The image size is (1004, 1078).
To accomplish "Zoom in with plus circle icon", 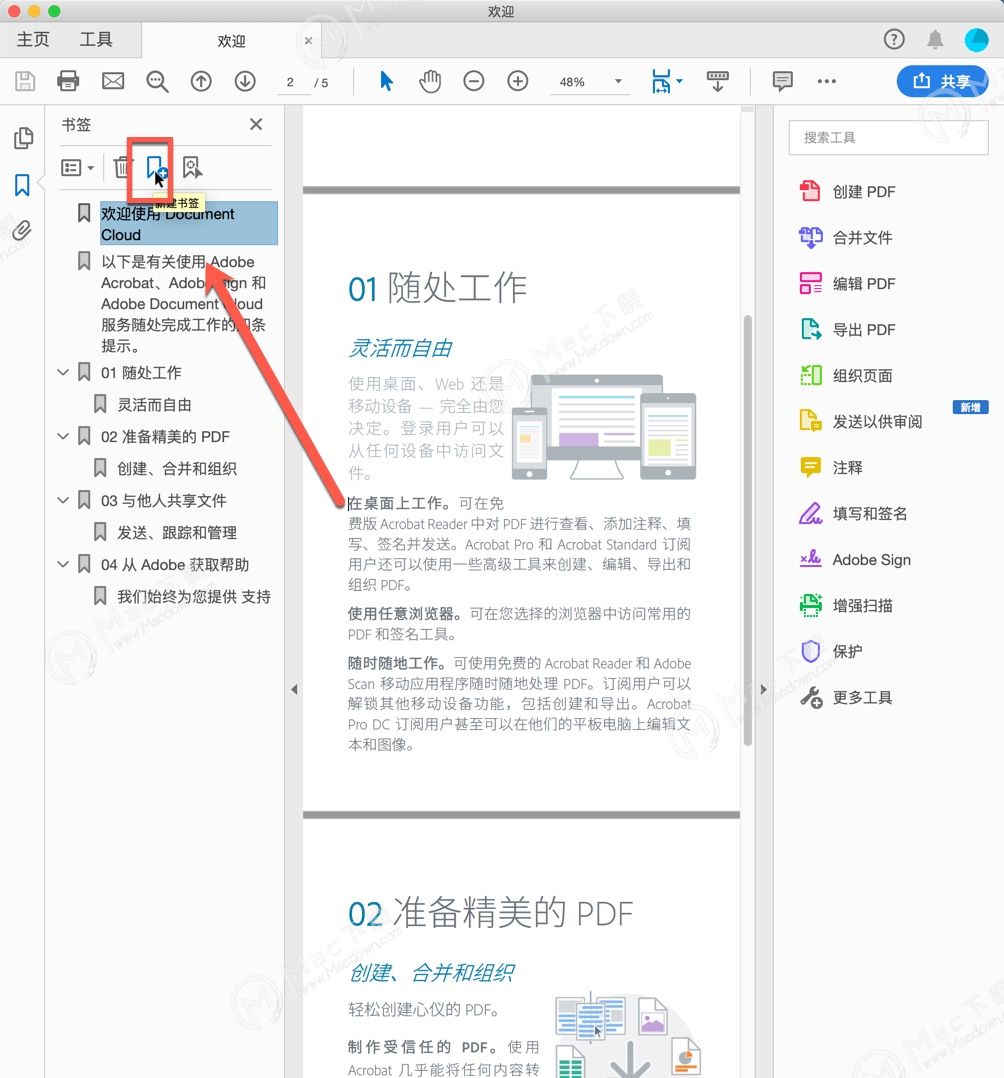I will click(518, 81).
